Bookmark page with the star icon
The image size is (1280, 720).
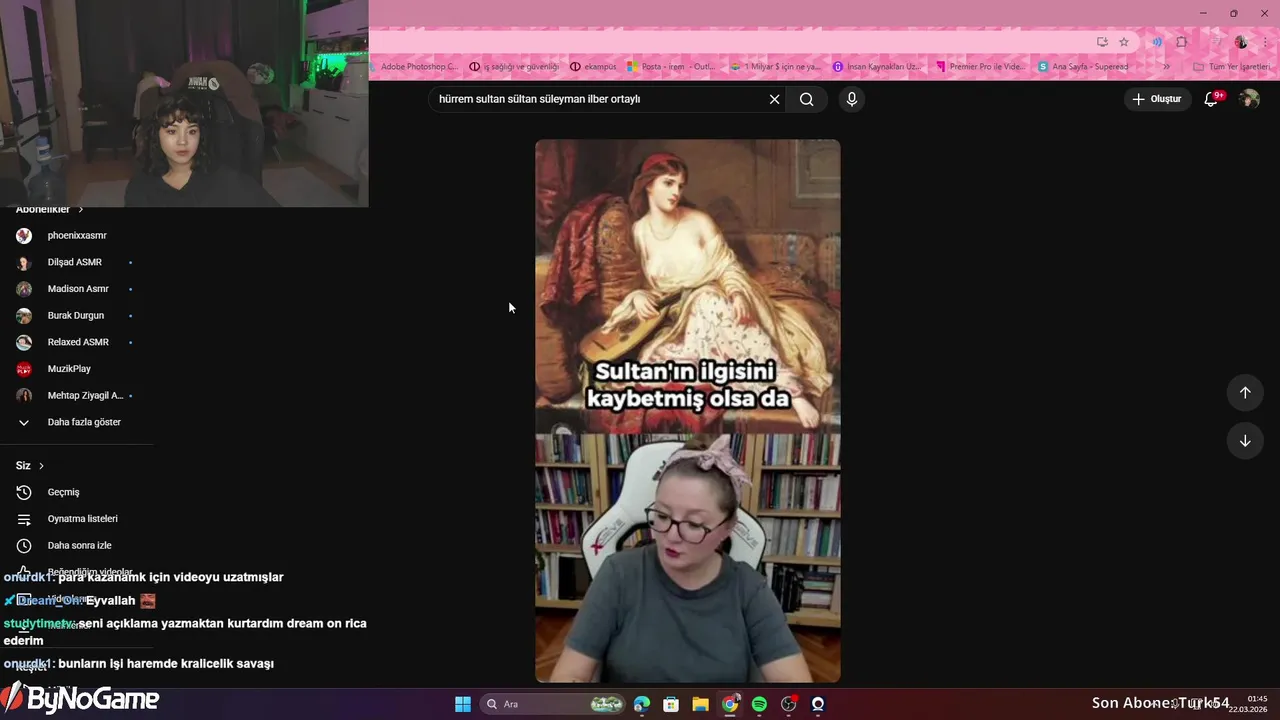click(x=1124, y=42)
